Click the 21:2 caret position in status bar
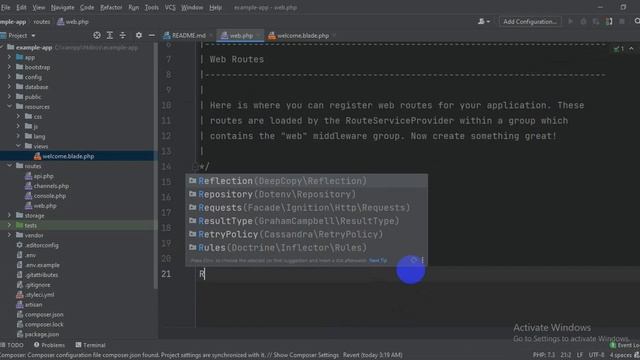The width and height of the screenshot is (640, 360). 566,355
